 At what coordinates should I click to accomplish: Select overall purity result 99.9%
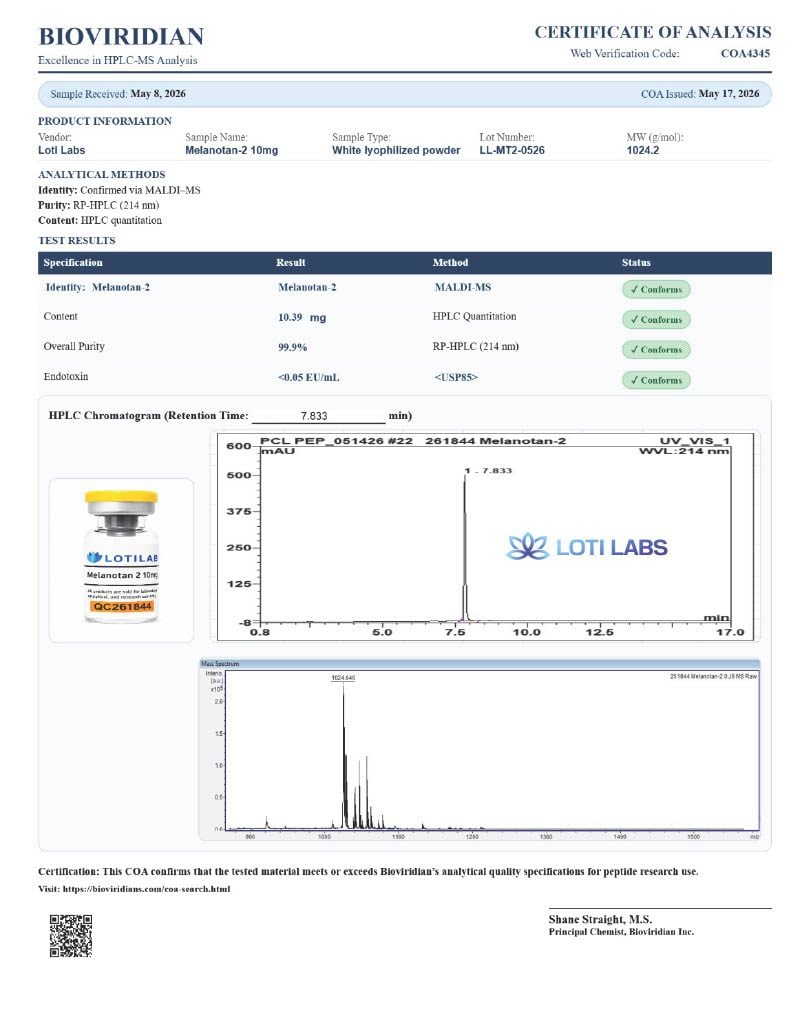click(x=293, y=347)
